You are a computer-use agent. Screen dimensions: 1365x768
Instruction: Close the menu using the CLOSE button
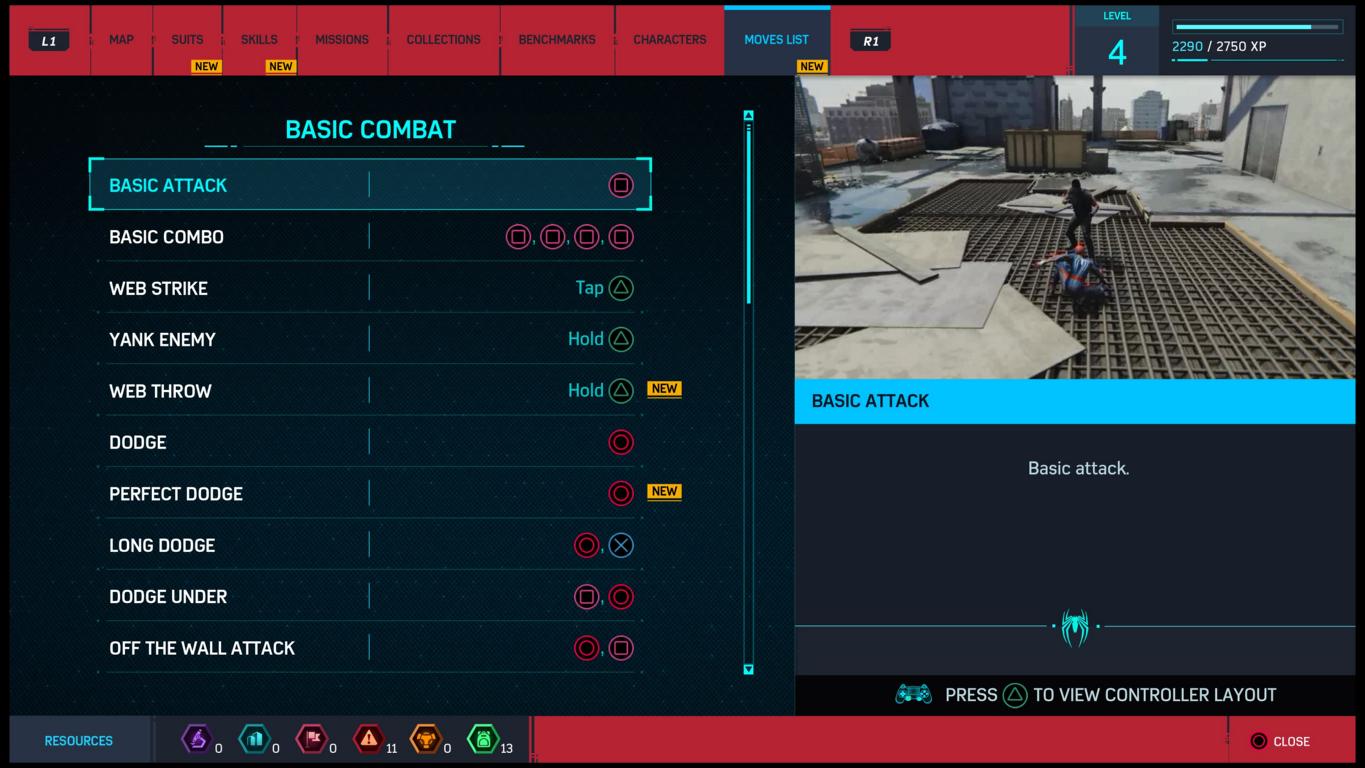pos(1281,741)
